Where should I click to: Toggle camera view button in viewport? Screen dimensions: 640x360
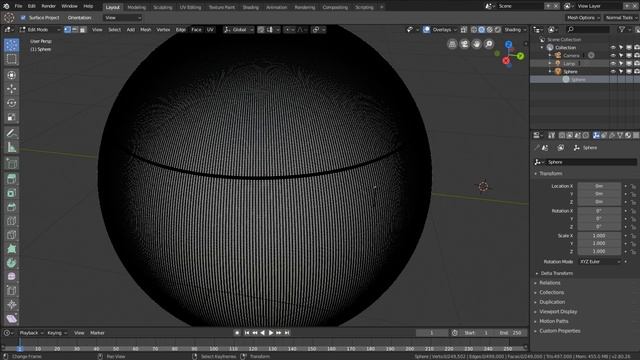point(464,44)
